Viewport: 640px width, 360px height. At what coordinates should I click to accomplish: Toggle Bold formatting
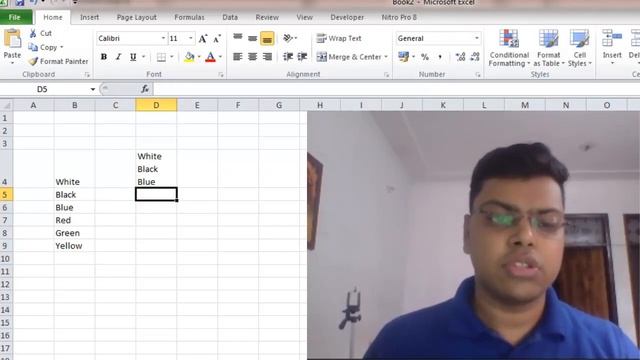pyautogui.click(x=104, y=57)
